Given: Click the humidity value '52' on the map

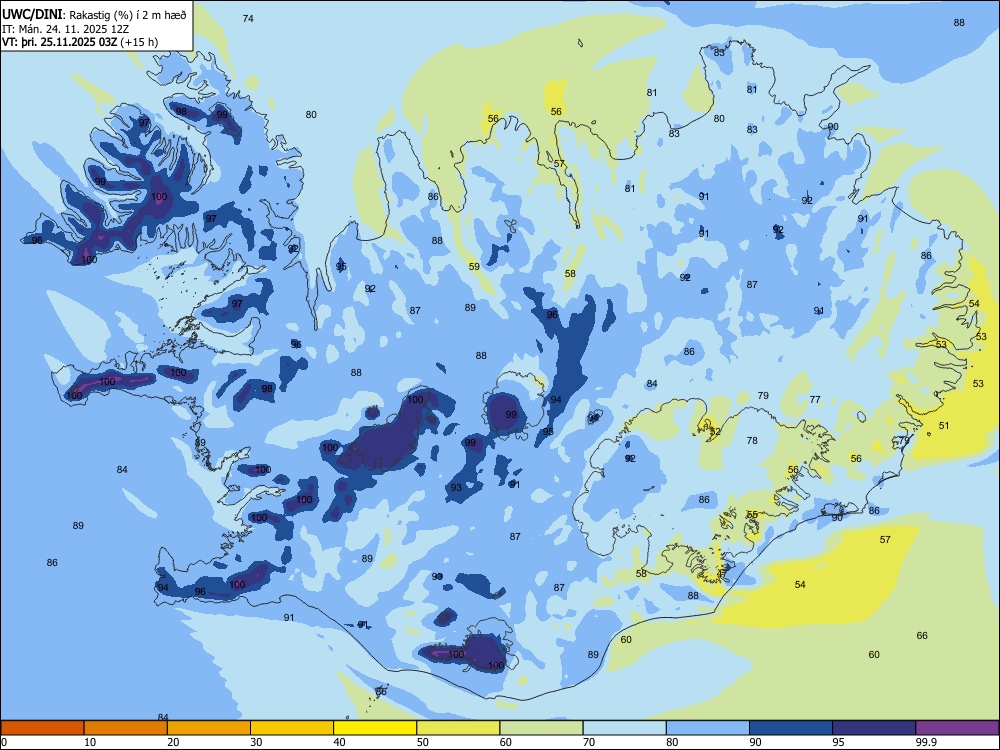Looking at the screenshot, I should pyautogui.click(x=715, y=432).
